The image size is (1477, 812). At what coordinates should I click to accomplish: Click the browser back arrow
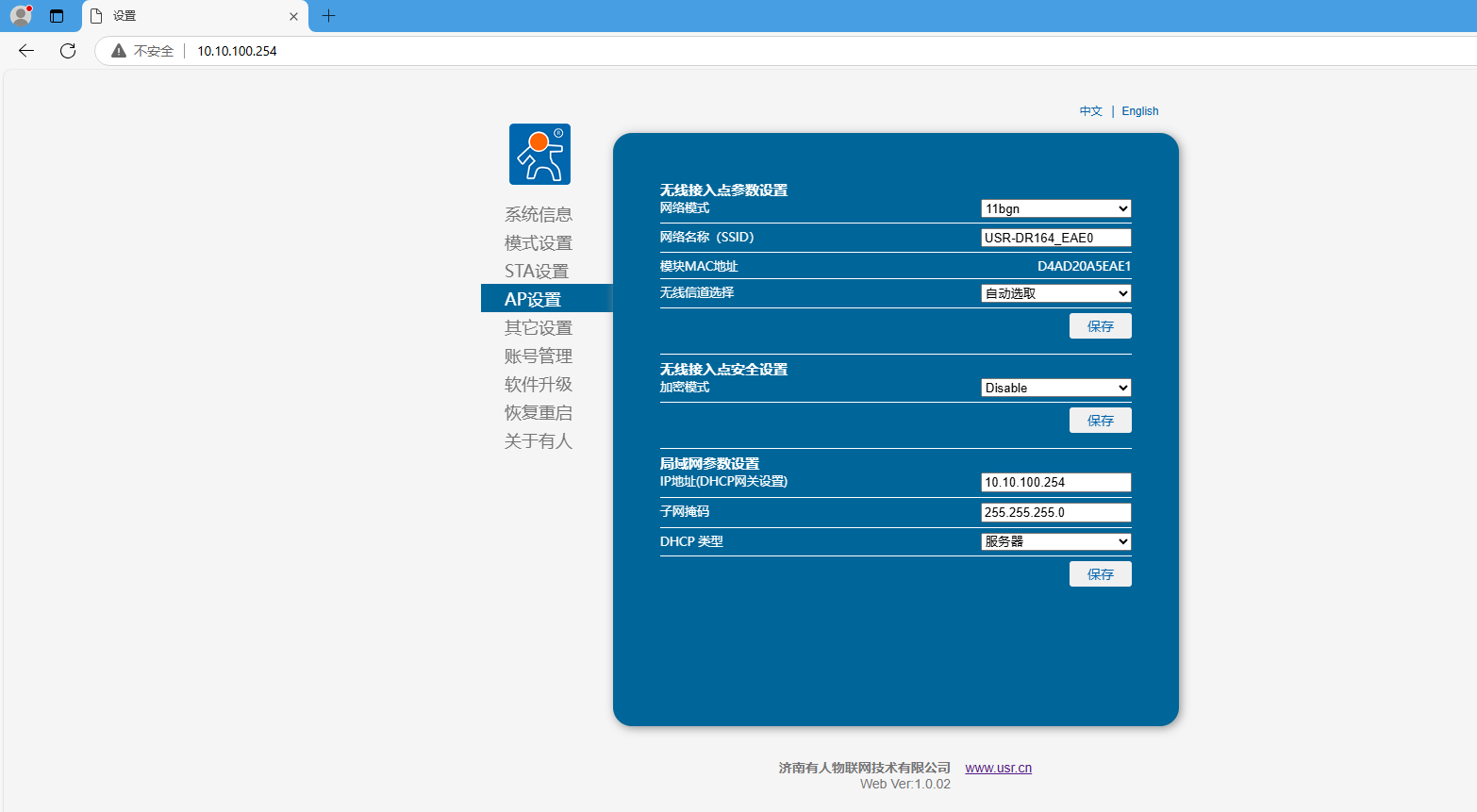coord(26,51)
